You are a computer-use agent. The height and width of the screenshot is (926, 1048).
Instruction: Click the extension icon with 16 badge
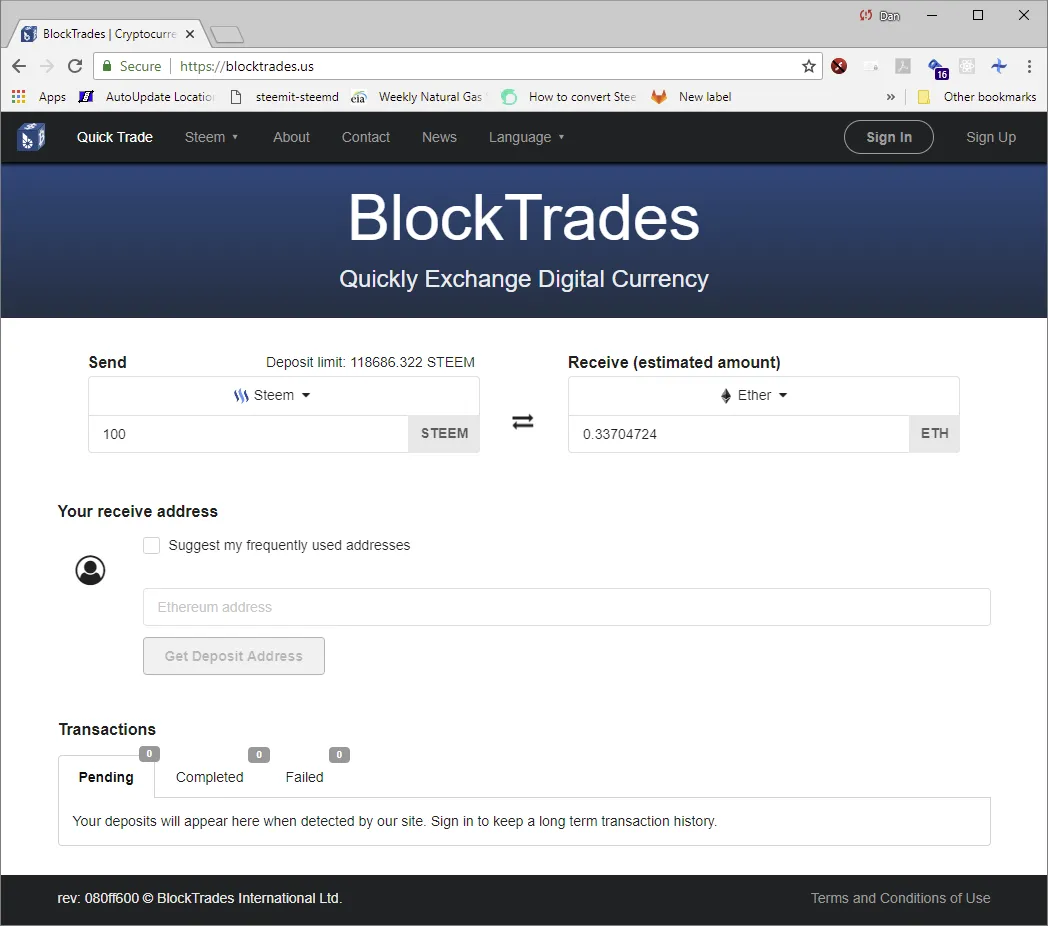[x=938, y=68]
